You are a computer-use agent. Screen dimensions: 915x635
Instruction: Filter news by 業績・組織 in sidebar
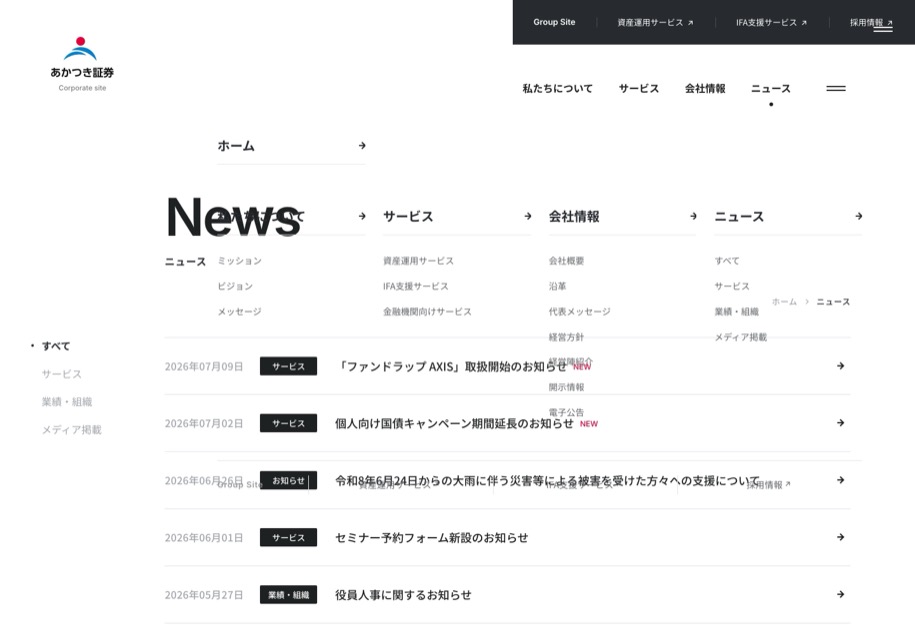tap(67, 402)
